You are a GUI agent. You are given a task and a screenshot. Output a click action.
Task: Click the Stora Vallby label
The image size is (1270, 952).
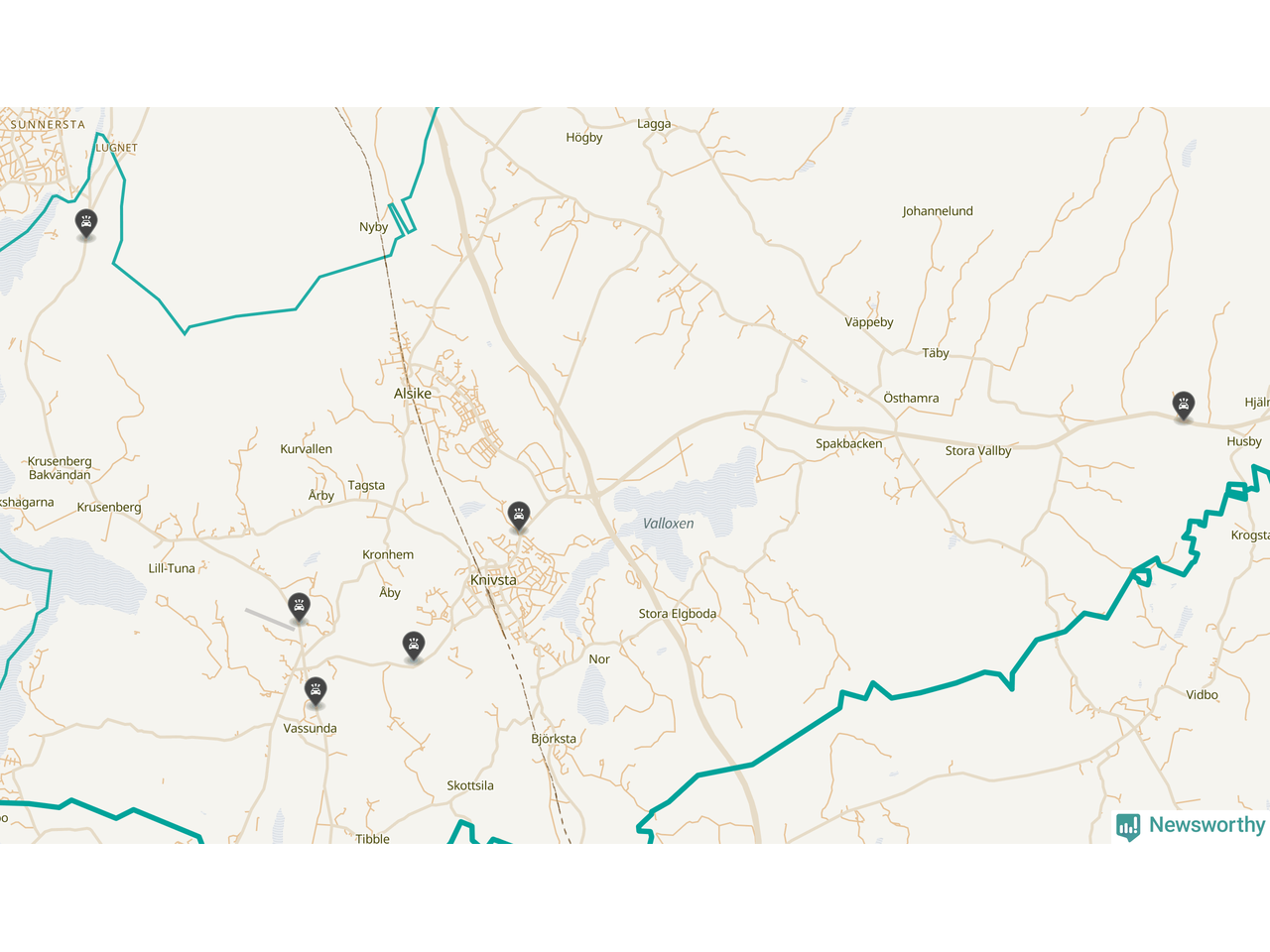978,451
